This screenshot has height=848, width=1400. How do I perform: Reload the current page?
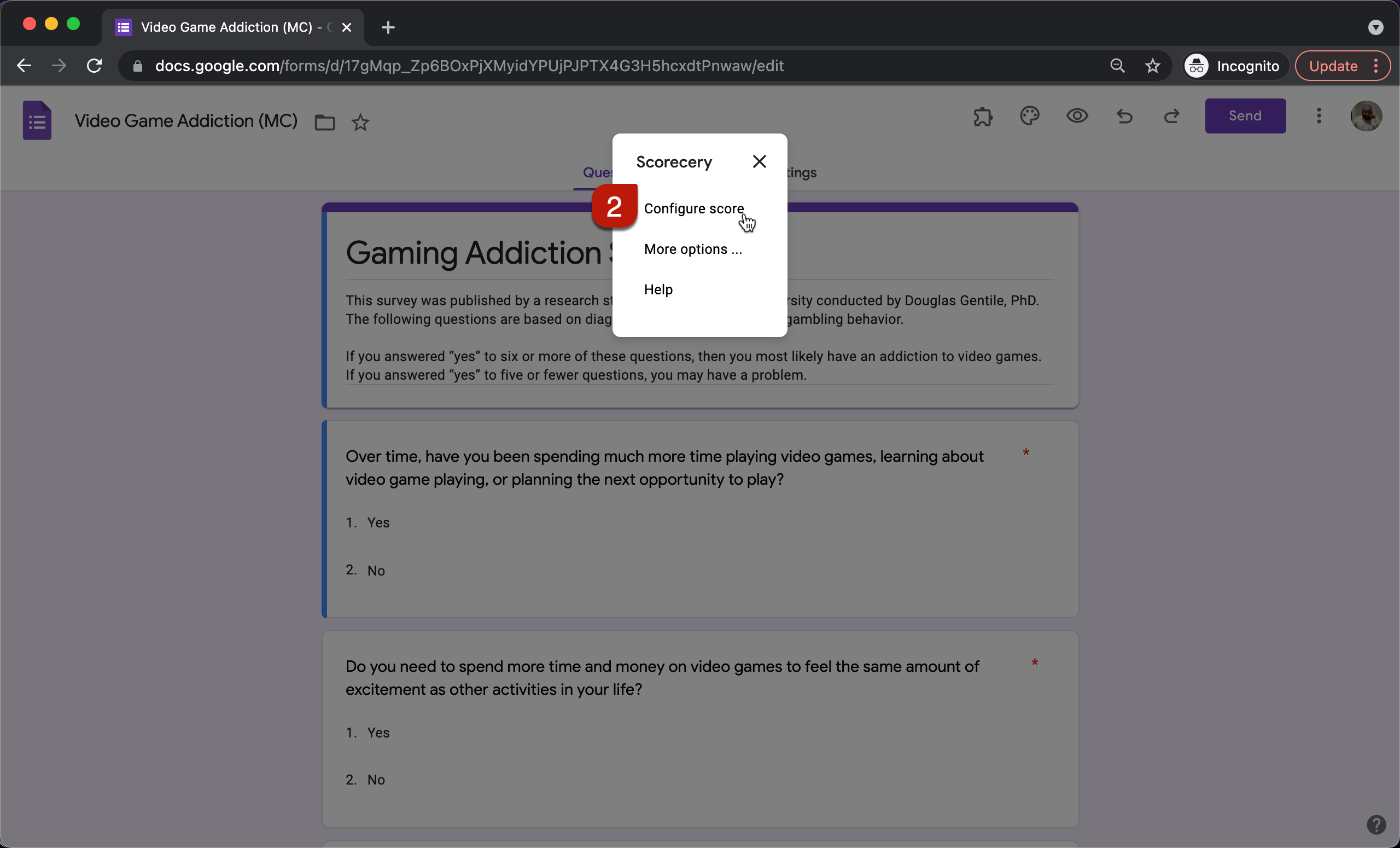pos(95,65)
